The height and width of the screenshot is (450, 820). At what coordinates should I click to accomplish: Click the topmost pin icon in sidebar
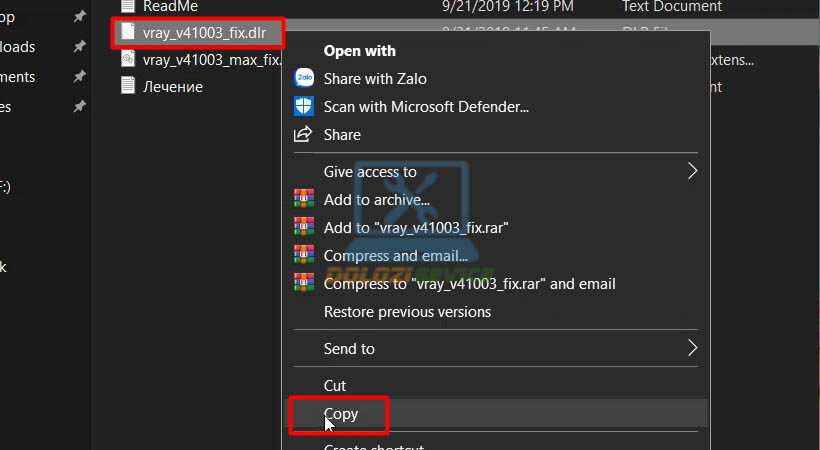coord(79,17)
